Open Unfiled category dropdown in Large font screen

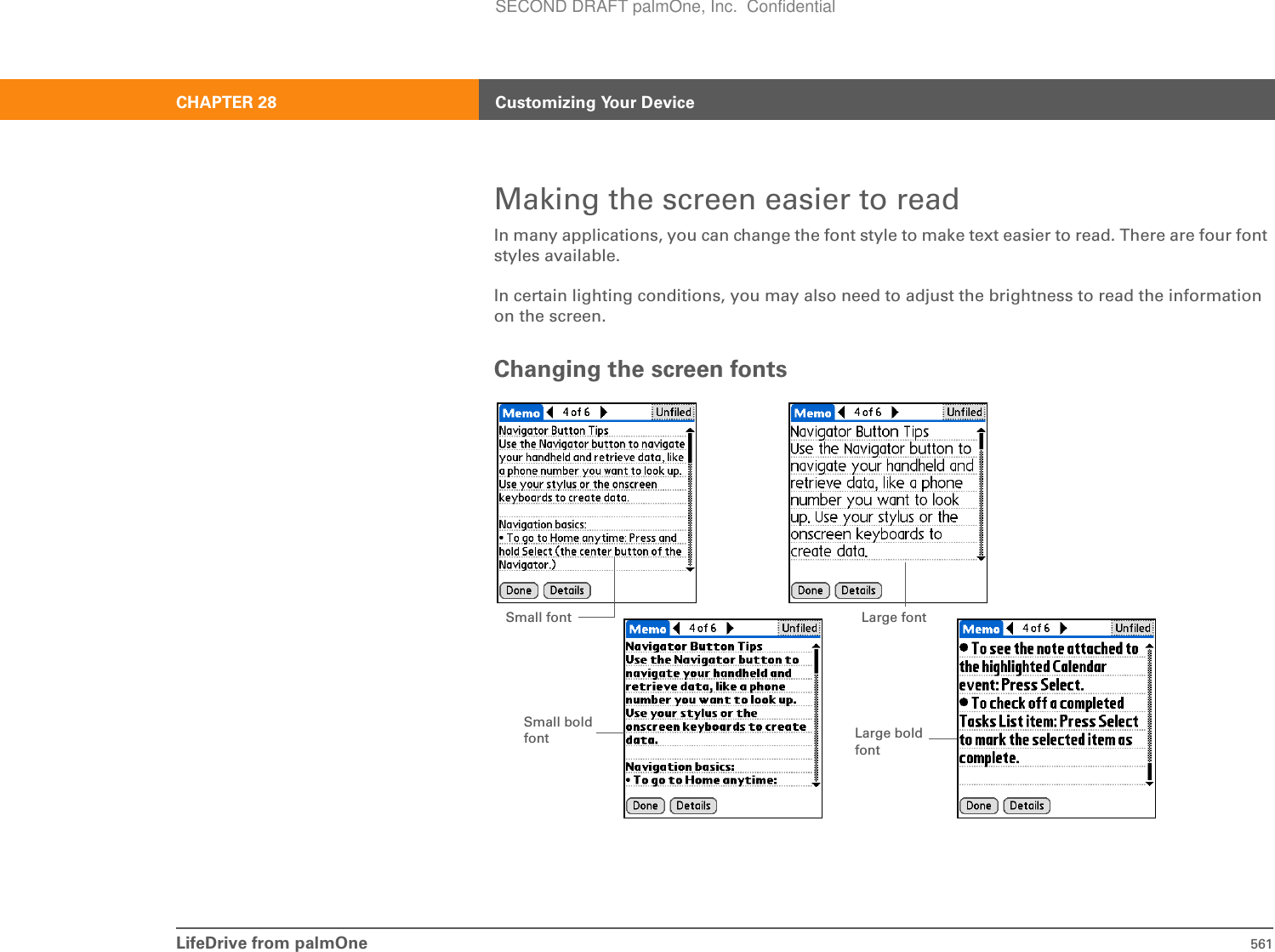click(965, 413)
